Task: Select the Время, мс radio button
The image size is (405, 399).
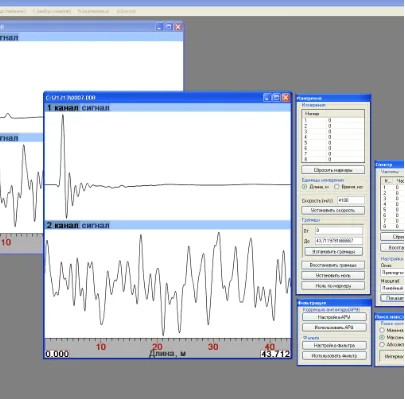Action: (x=337, y=187)
